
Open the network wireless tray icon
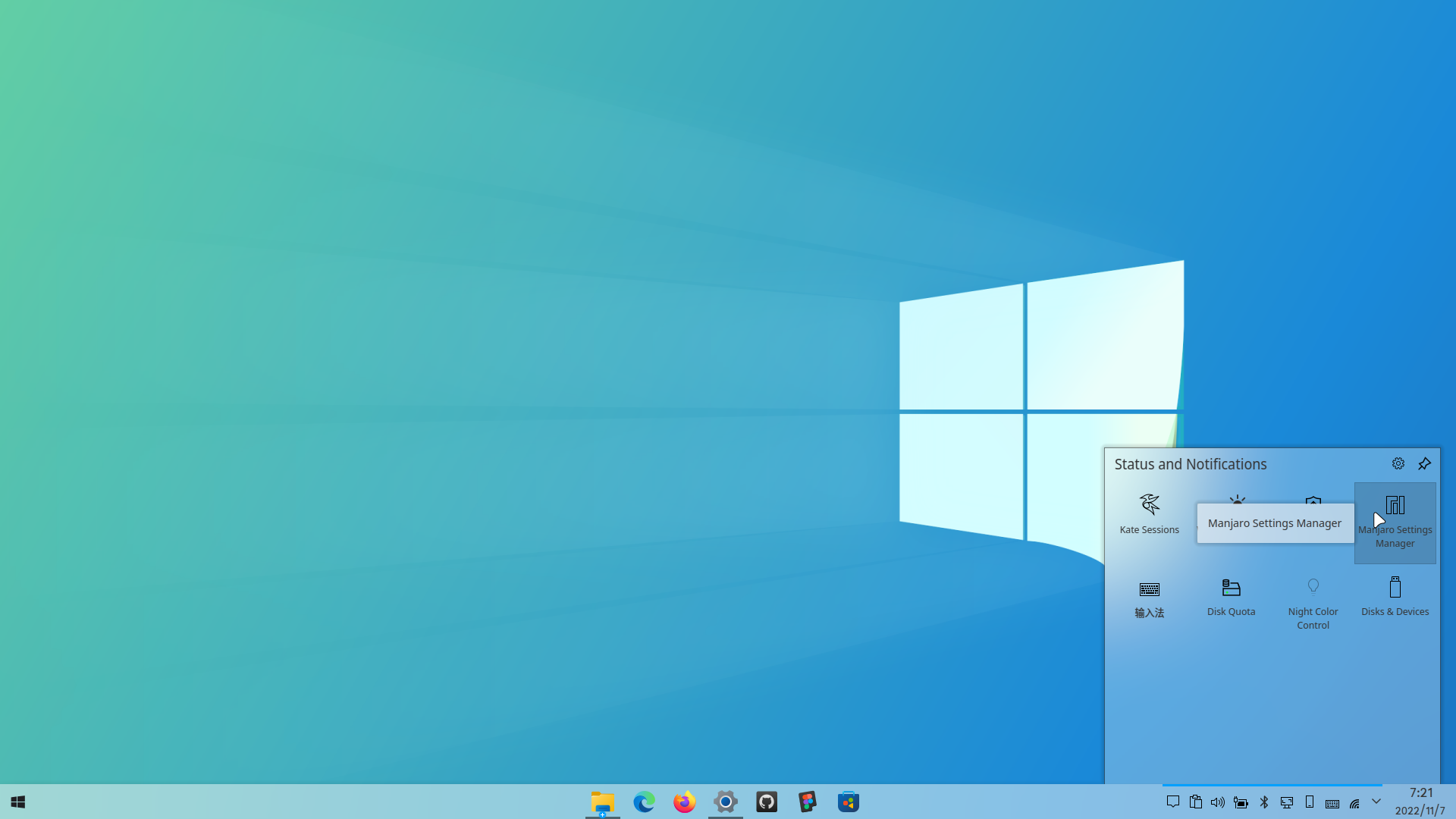1354,802
